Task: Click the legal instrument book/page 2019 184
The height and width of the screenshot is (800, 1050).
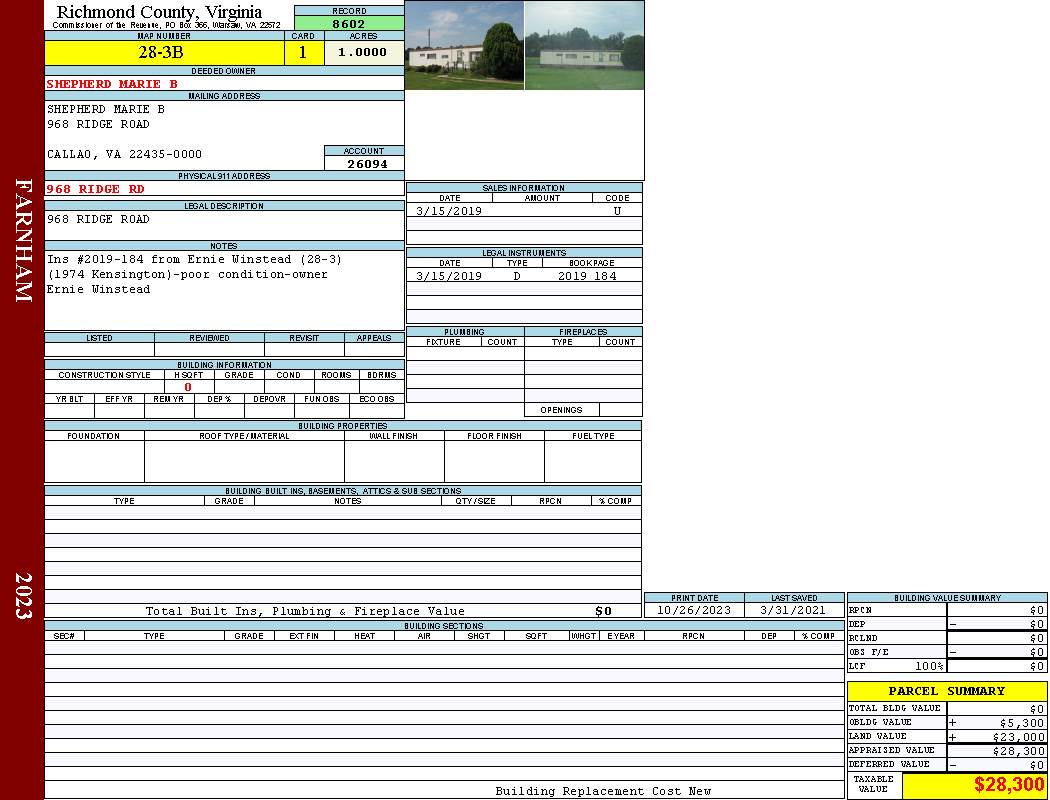Action: (587, 276)
